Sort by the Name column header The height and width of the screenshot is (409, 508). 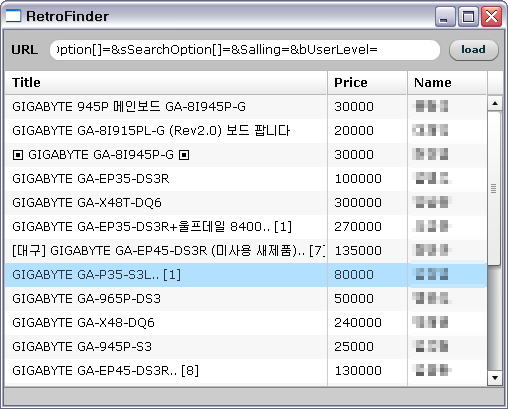tap(447, 82)
